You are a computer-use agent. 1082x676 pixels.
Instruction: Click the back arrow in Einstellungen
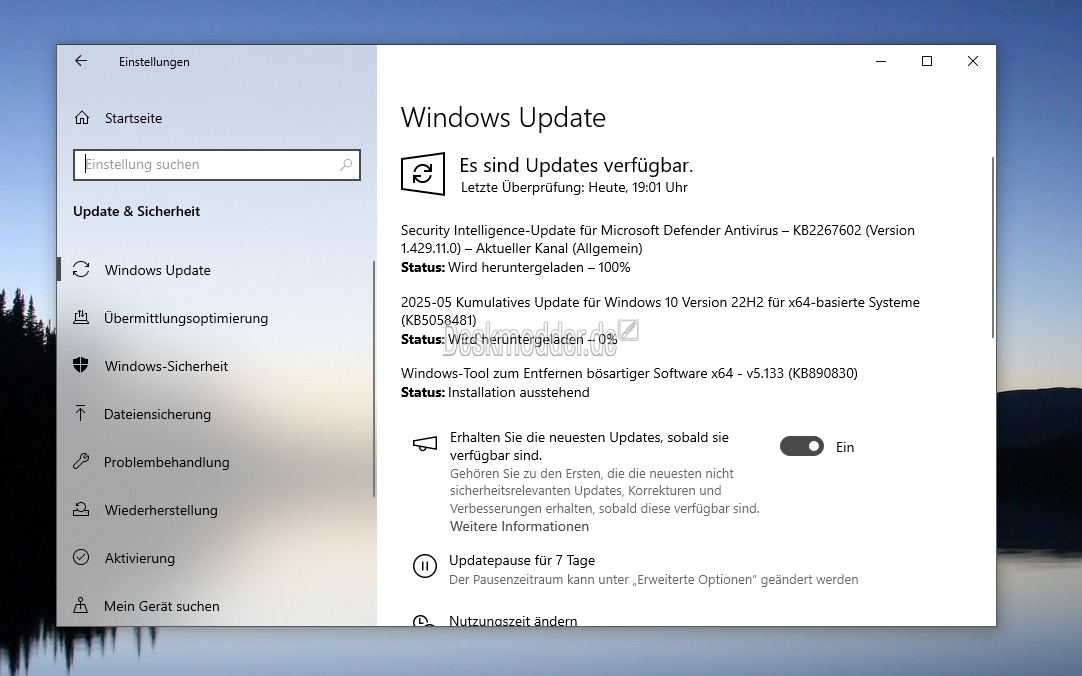pos(81,61)
